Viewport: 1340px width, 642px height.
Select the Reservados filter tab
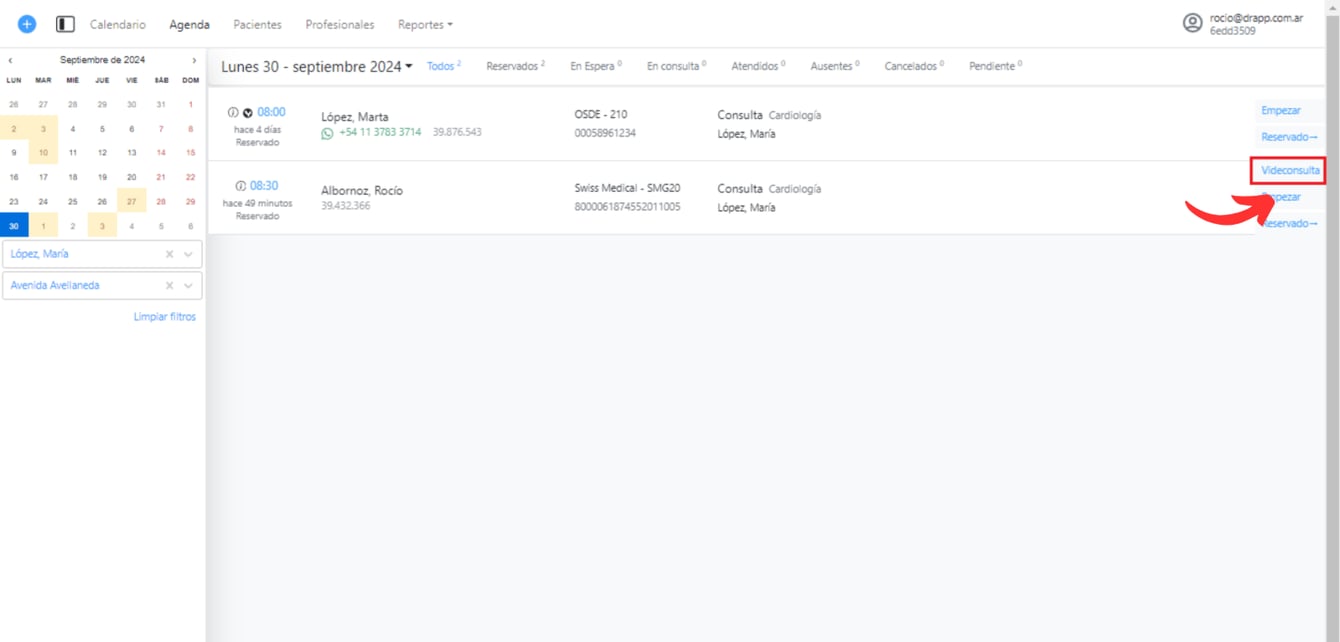point(516,66)
